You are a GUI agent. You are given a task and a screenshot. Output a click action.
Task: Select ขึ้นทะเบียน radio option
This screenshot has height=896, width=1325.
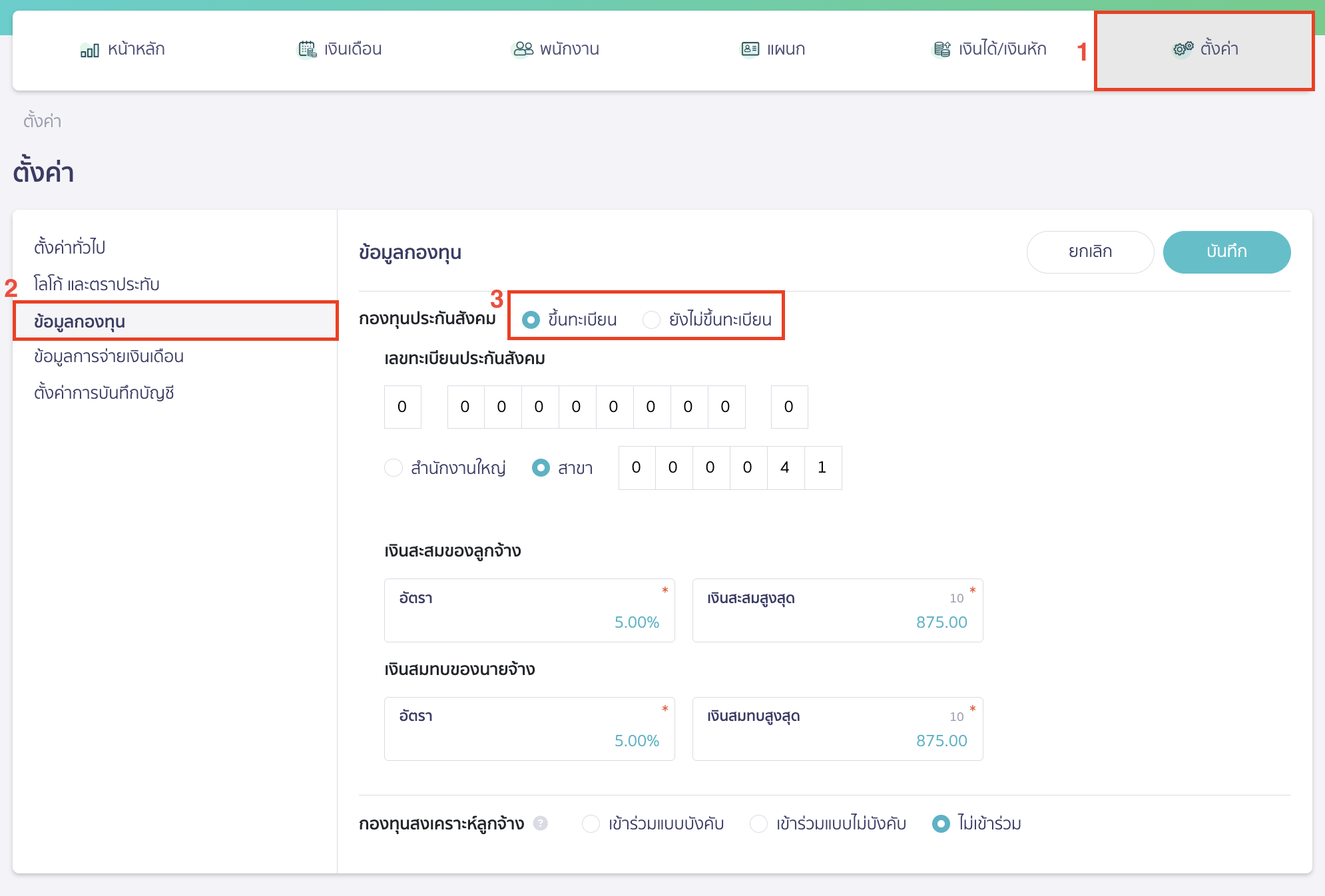[531, 320]
